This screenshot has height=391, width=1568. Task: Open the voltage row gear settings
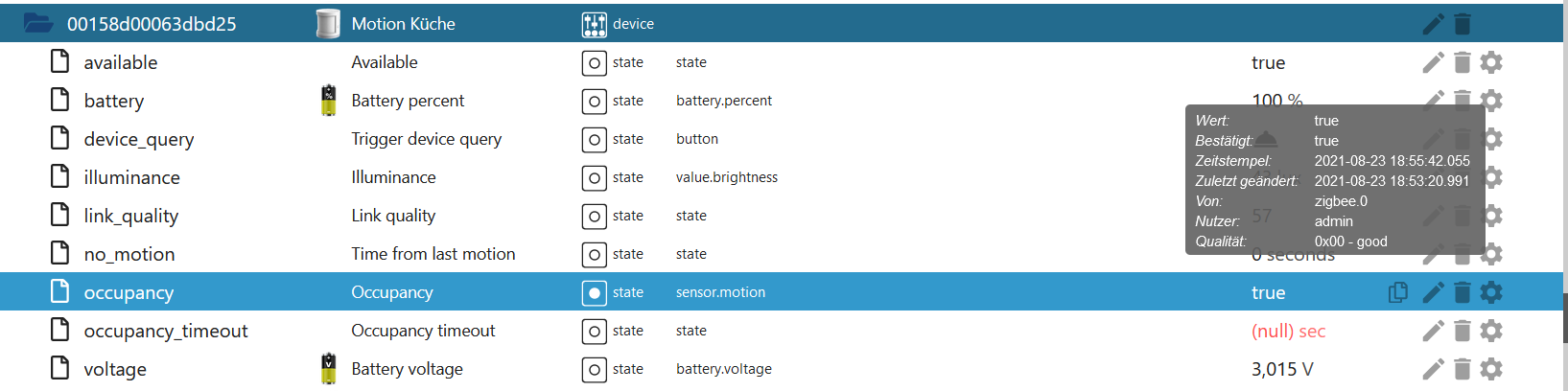tap(1491, 369)
